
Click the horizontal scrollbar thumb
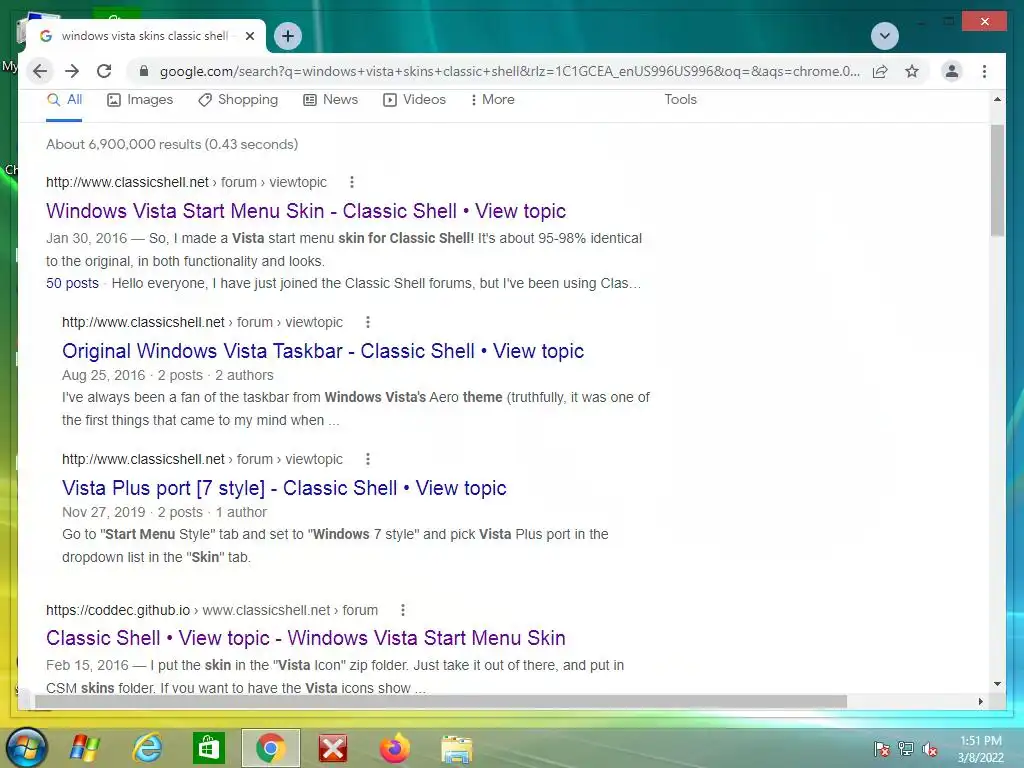[441, 701]
